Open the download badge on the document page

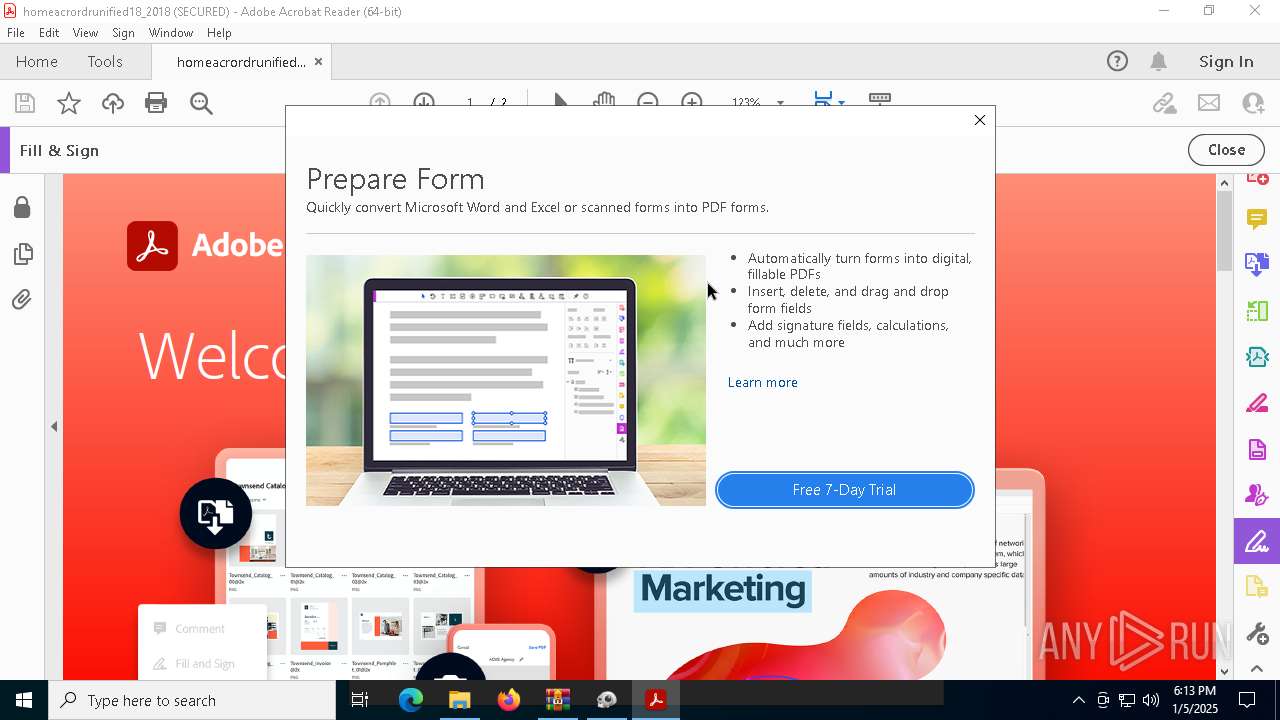pyautogui.click(x=216, y=514)
